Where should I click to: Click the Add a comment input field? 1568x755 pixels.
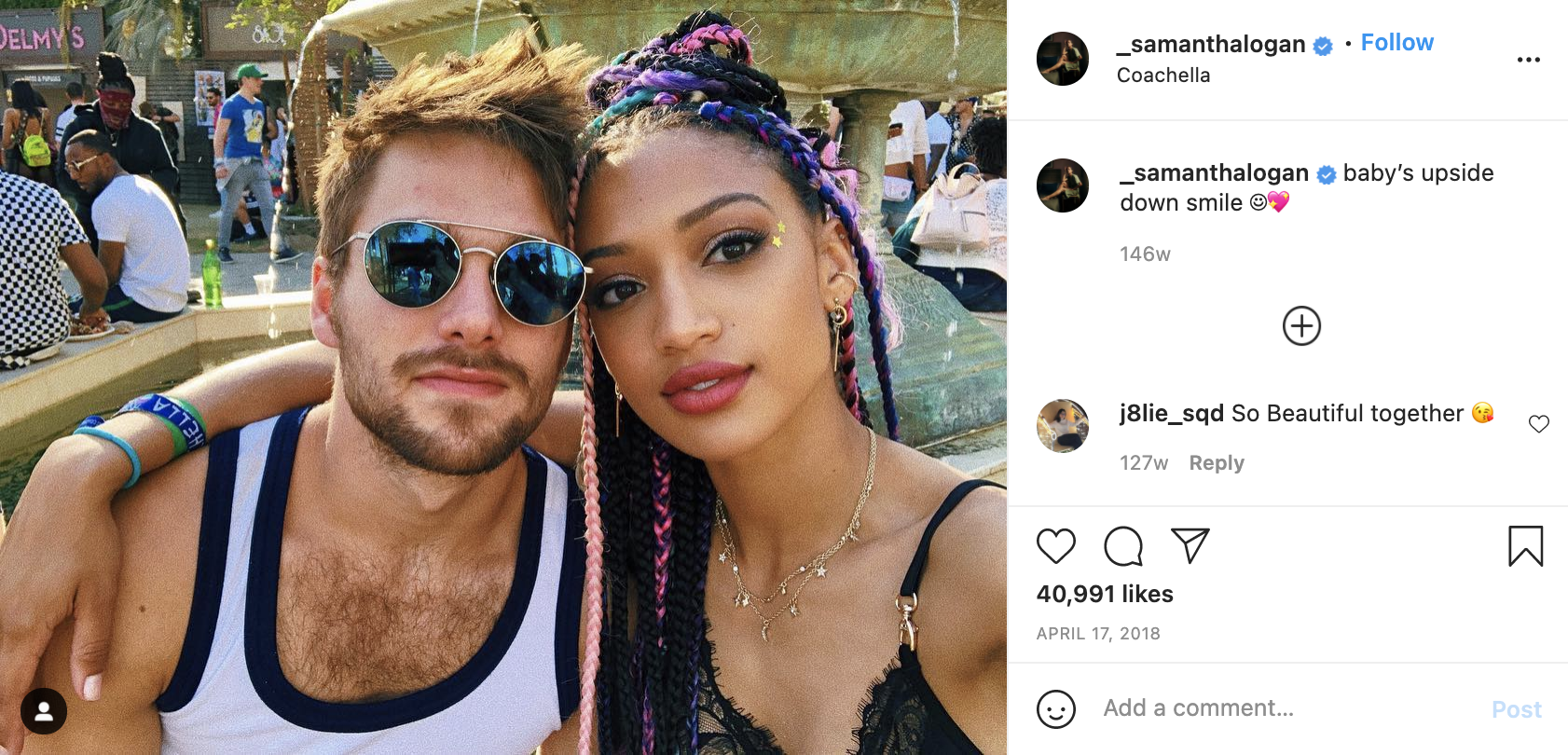coord(1286,708)
